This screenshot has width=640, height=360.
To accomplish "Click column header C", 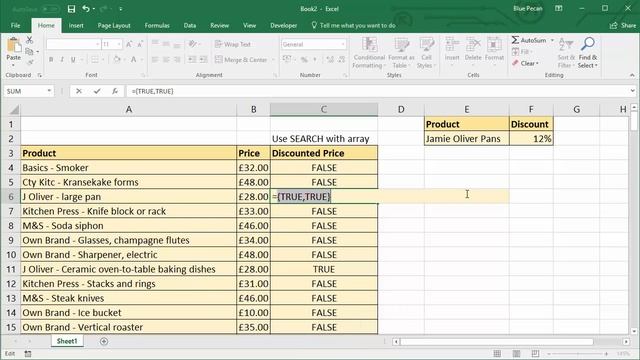I will 324,109.
